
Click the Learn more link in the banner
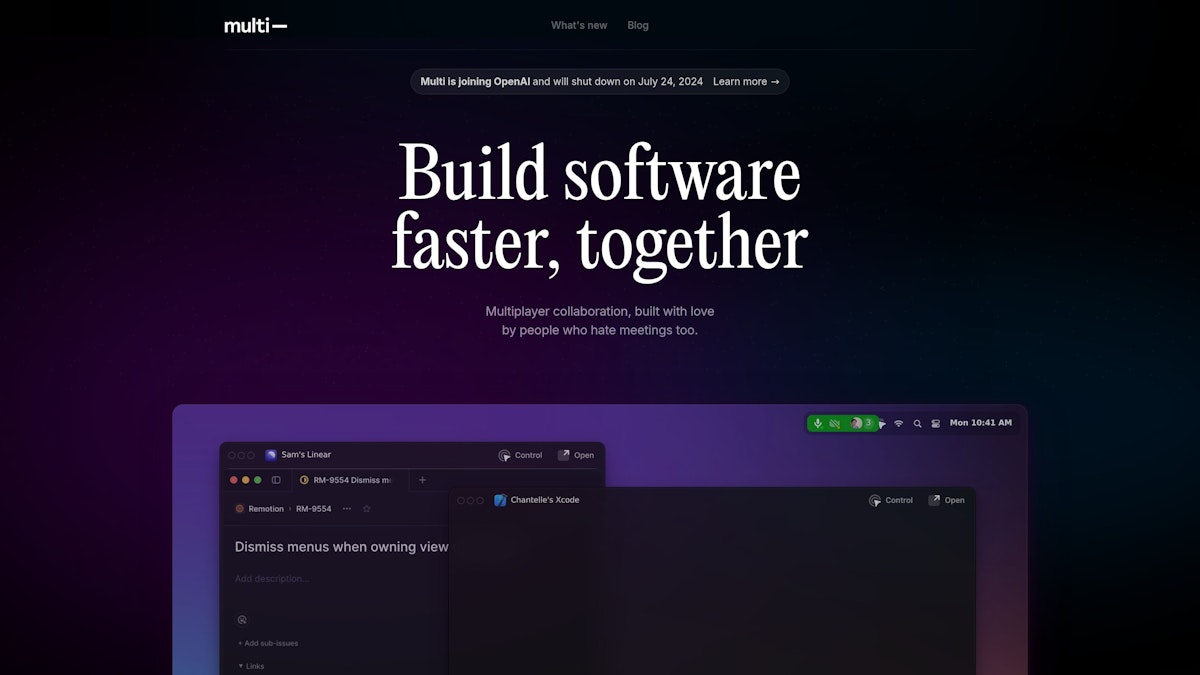746,82
